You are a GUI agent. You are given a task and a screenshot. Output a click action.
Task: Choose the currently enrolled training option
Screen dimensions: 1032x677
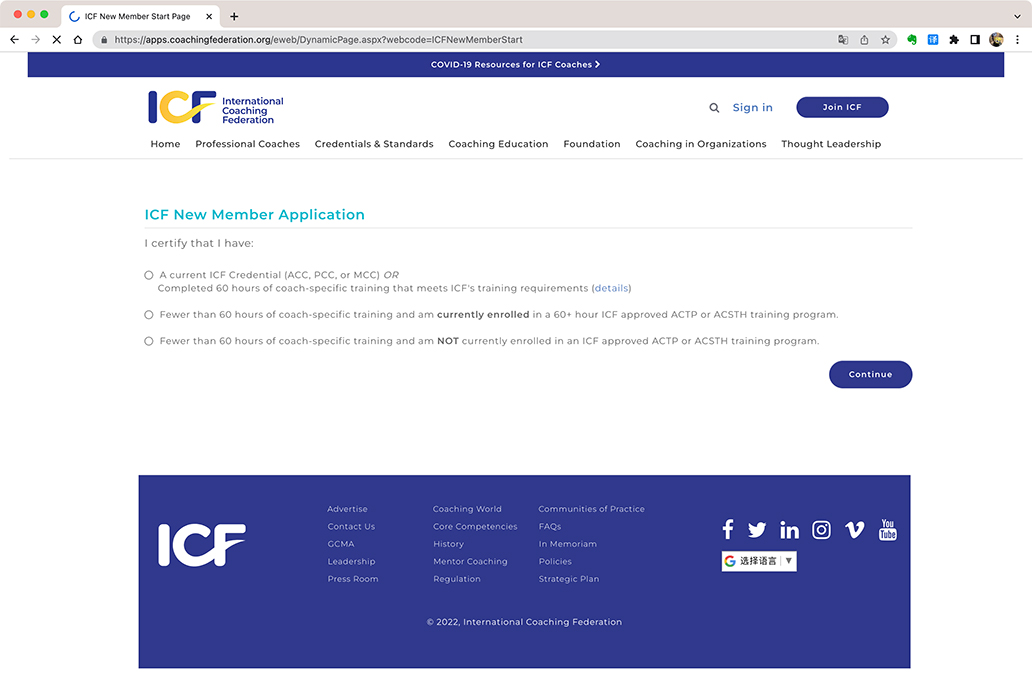tap(149, 315)
